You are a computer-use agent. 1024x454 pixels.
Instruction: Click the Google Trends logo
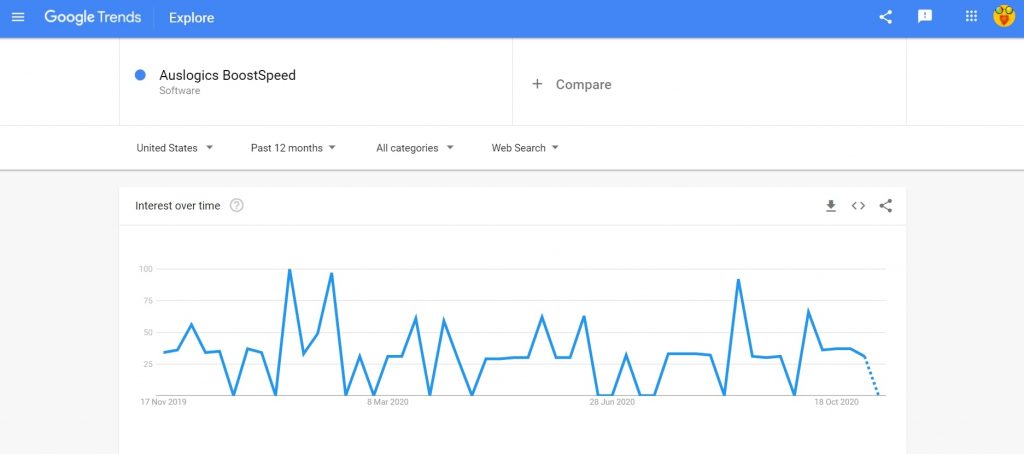(93, 18)
